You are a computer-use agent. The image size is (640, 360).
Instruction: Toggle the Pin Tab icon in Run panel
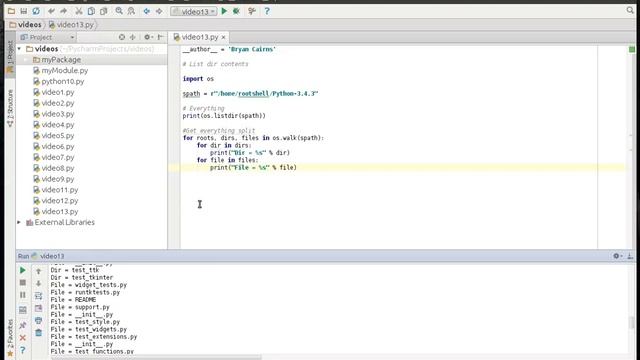(23, 325)
